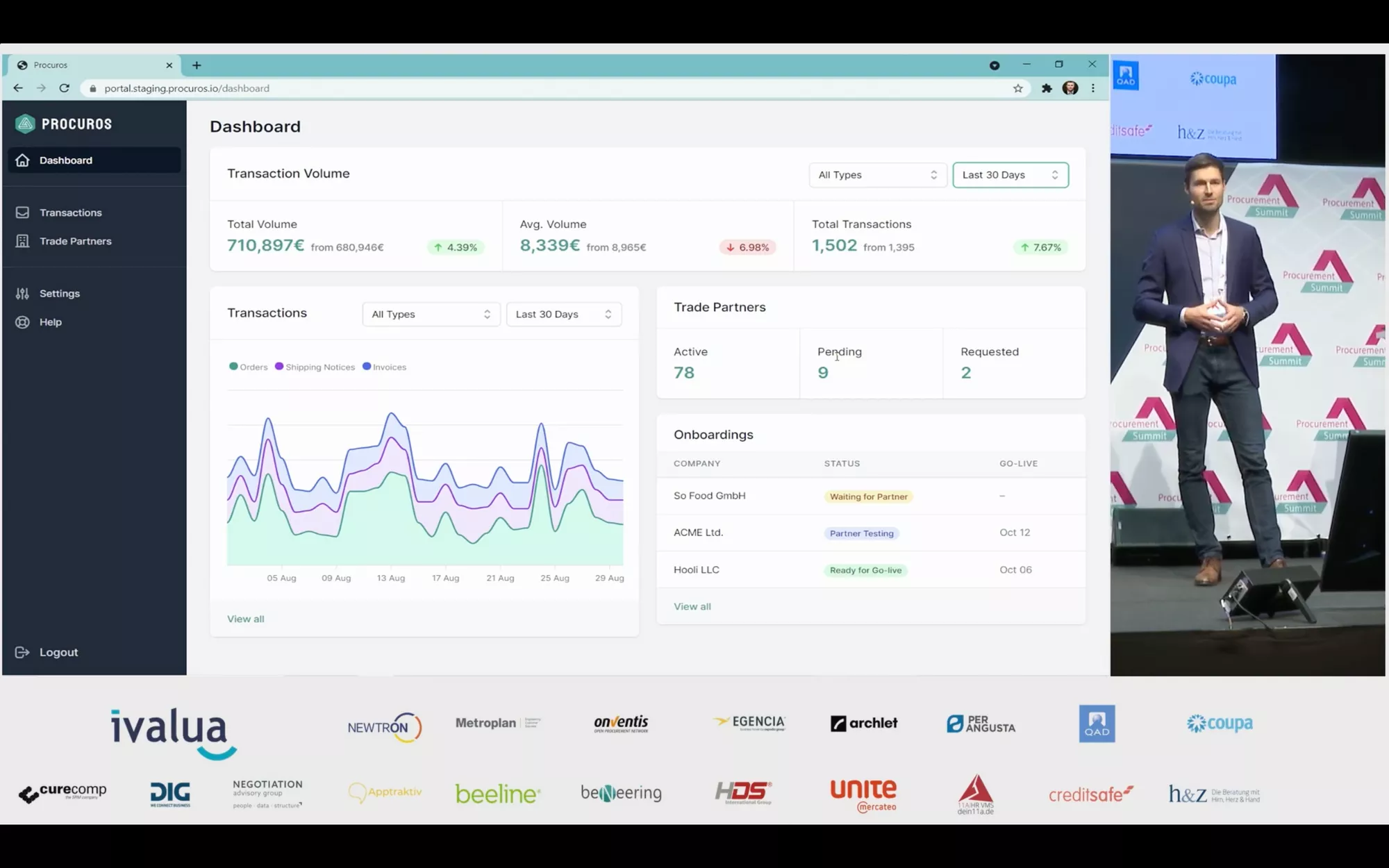Open the browser extensions puzzle icon
Screen dimensions: 1389x868
coord(1047,88)
